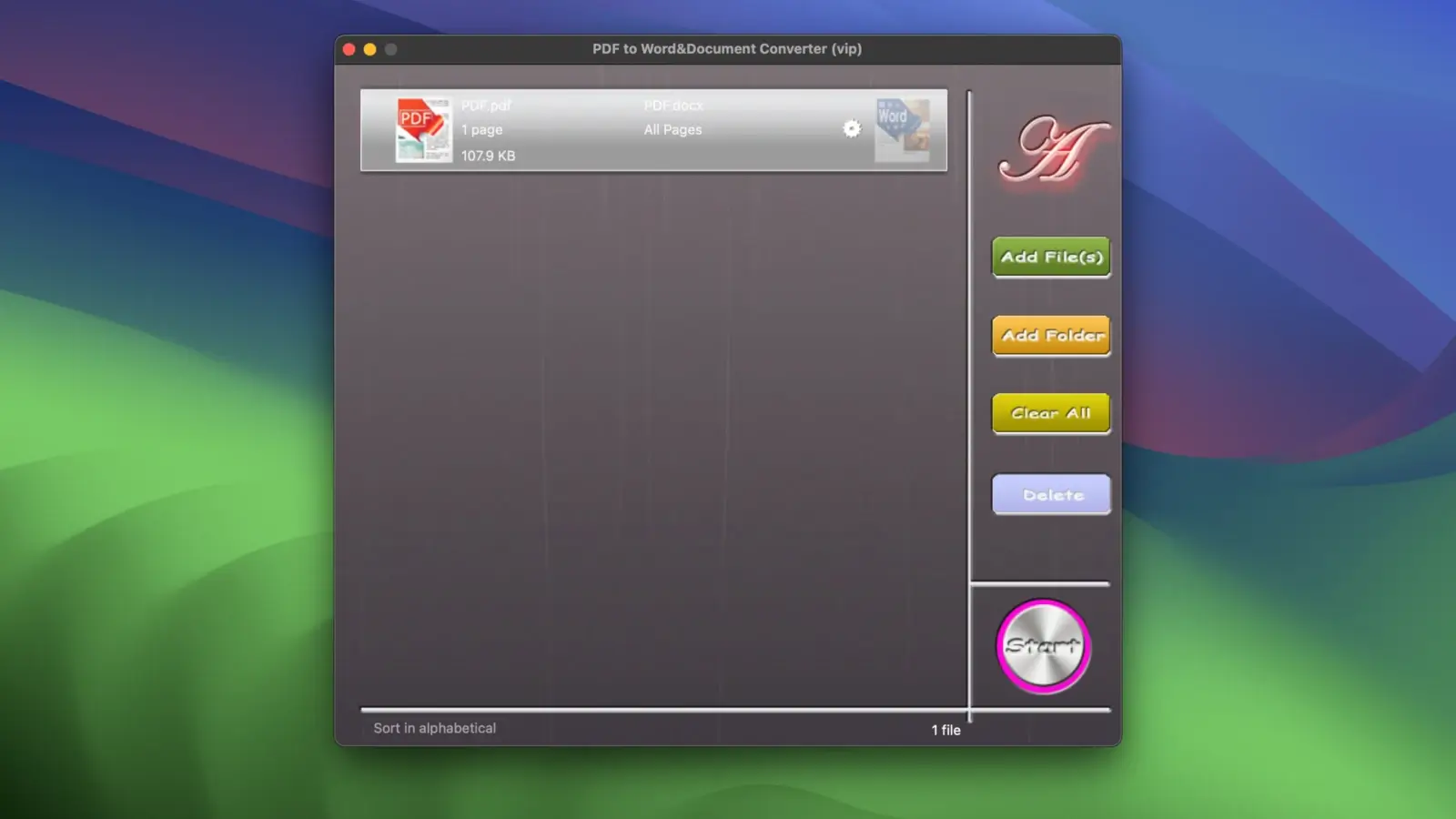Open the gear settings icon on the file row

[851, 128]
